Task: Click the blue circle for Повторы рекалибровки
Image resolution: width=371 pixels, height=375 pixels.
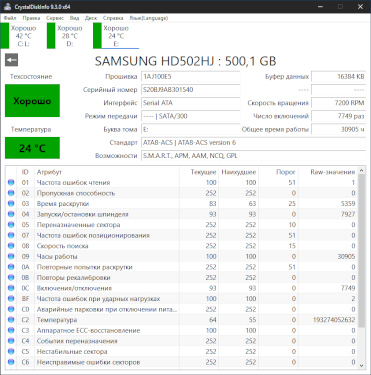Action: click(x=11, y=277)
